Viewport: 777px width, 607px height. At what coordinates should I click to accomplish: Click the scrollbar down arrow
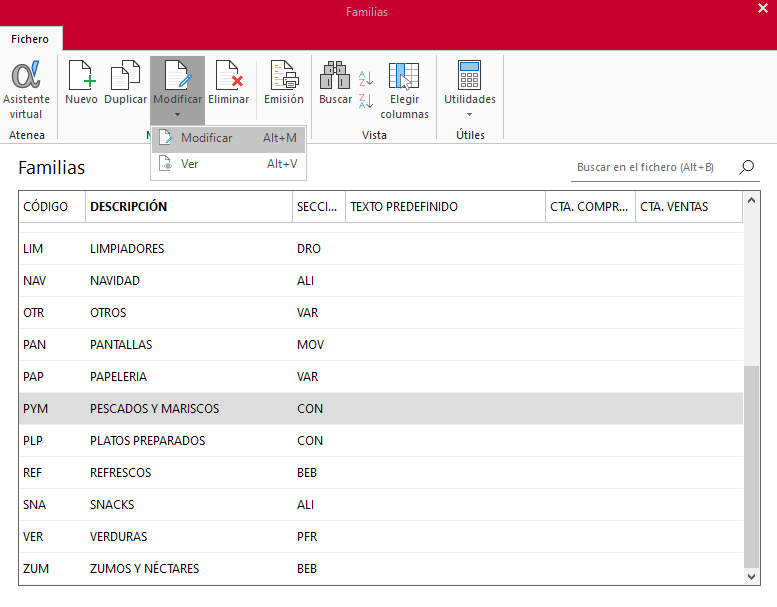coord(751,577)
